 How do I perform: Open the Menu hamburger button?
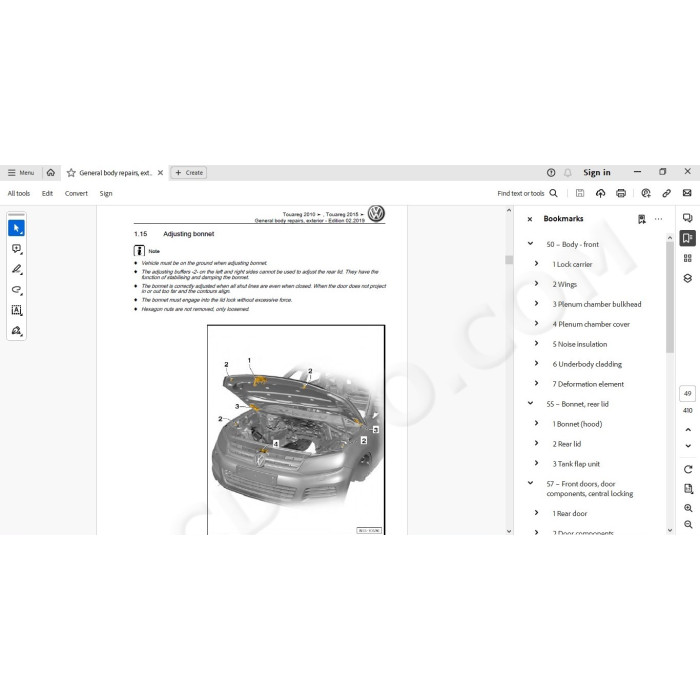click(21, 173)
